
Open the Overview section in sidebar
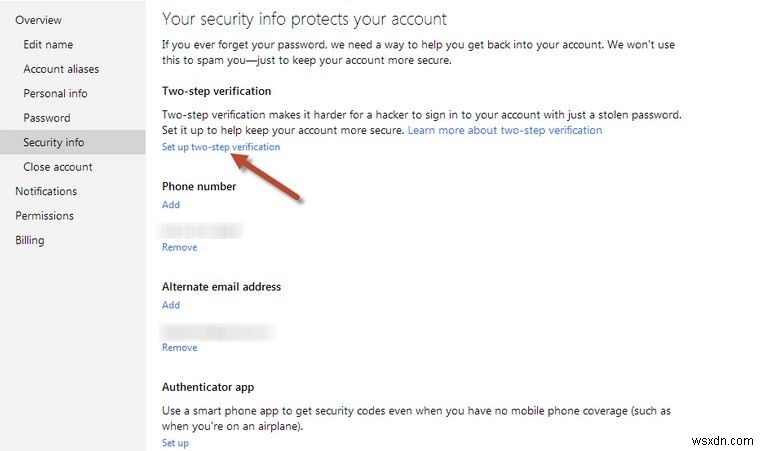pyautogui.click(x=38, y=20)
